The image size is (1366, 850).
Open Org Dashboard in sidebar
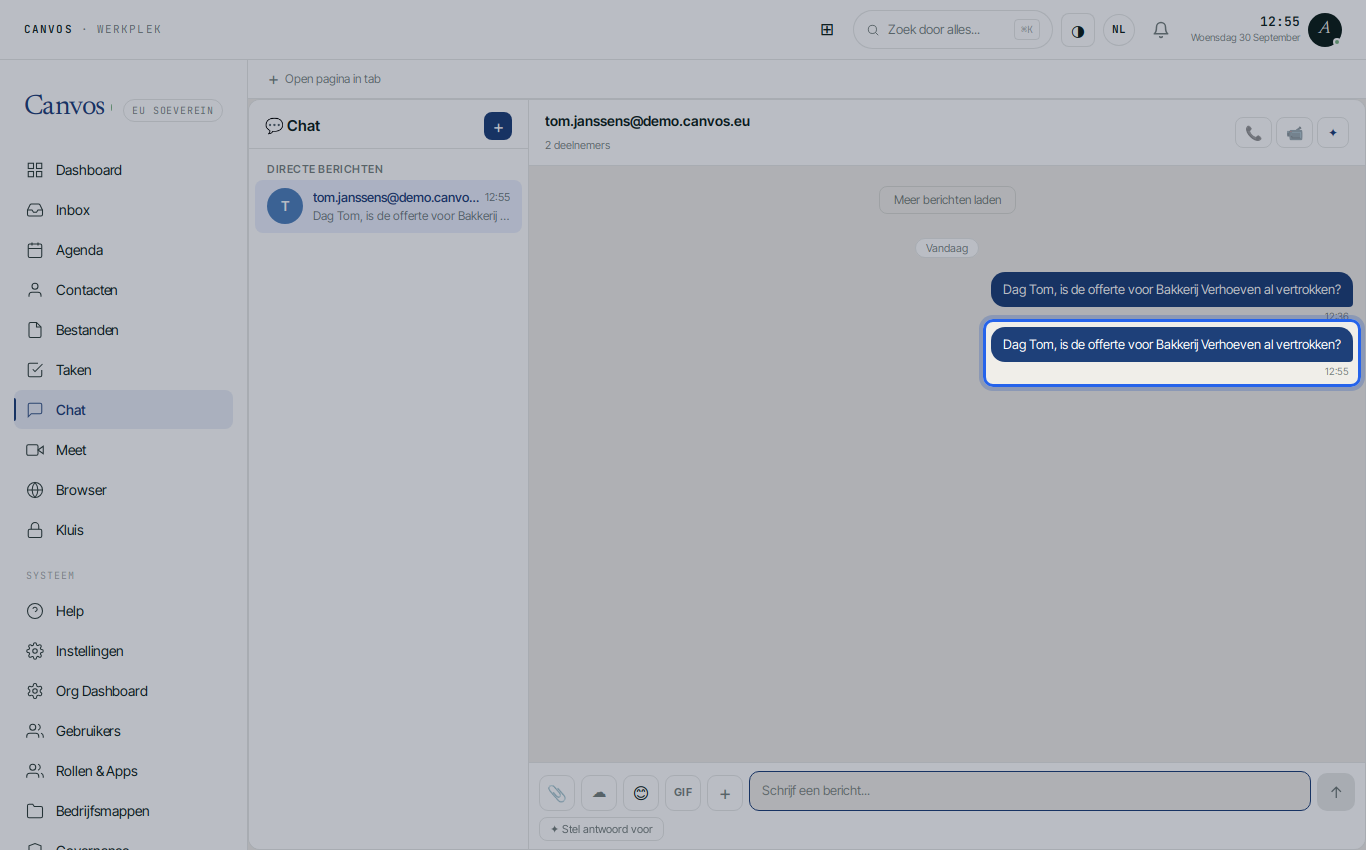coord(124,691)
